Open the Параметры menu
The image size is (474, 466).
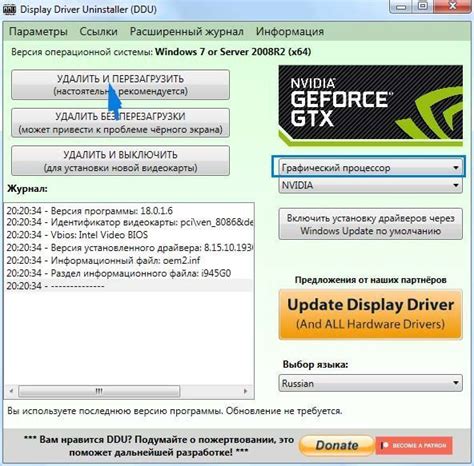(38, 32)
